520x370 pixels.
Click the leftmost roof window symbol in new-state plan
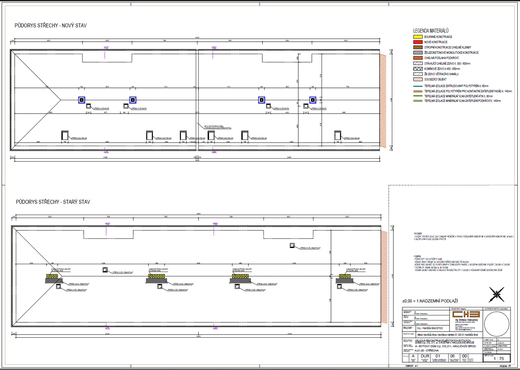[65, 135]
